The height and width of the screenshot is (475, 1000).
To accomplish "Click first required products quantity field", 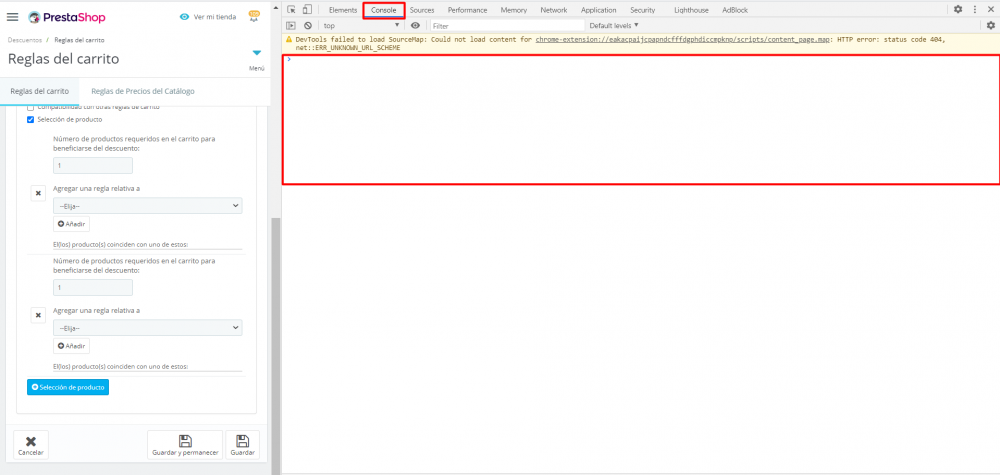I will (x=93, y=165).
